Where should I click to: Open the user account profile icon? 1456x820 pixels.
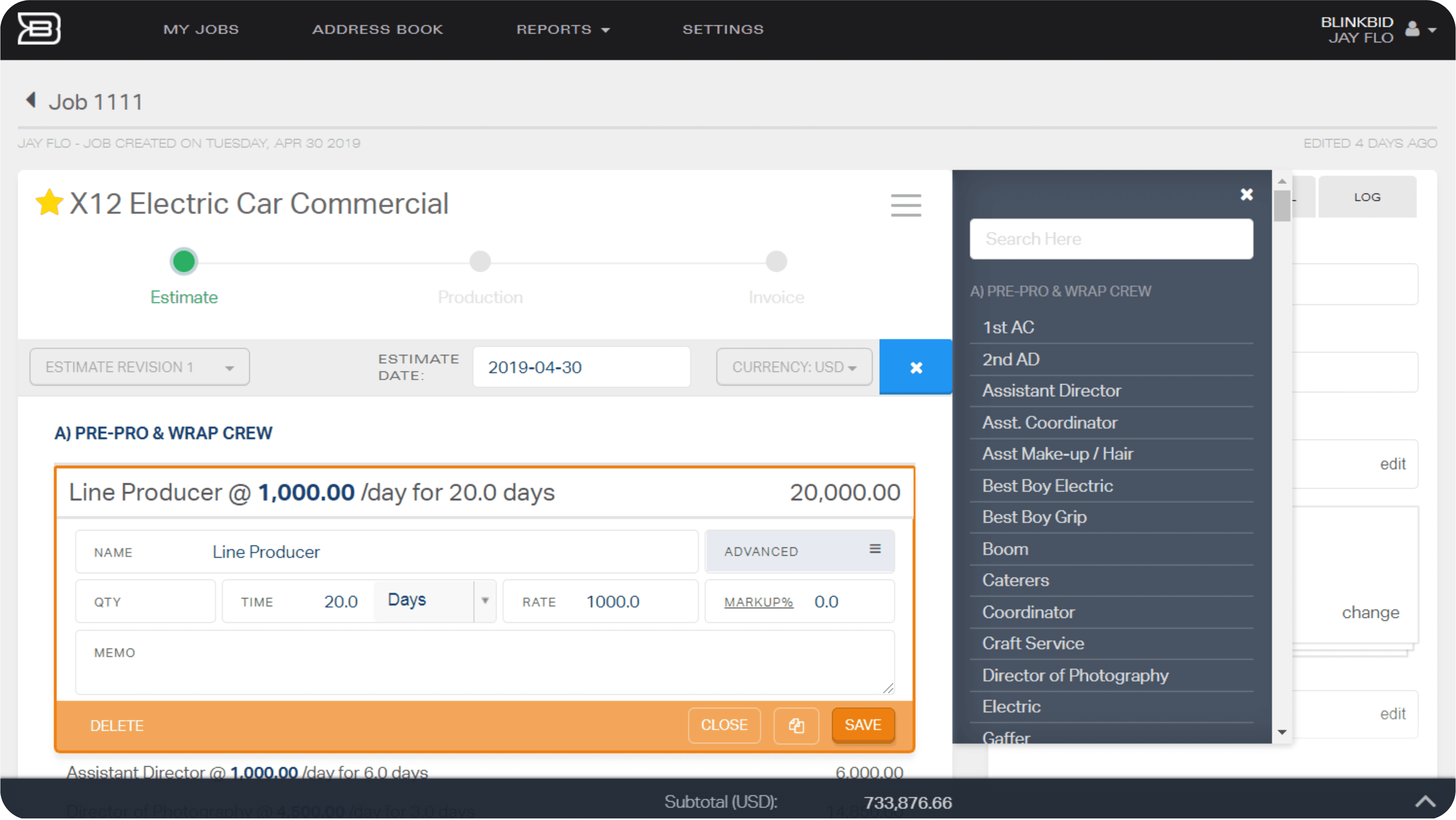1412,29
